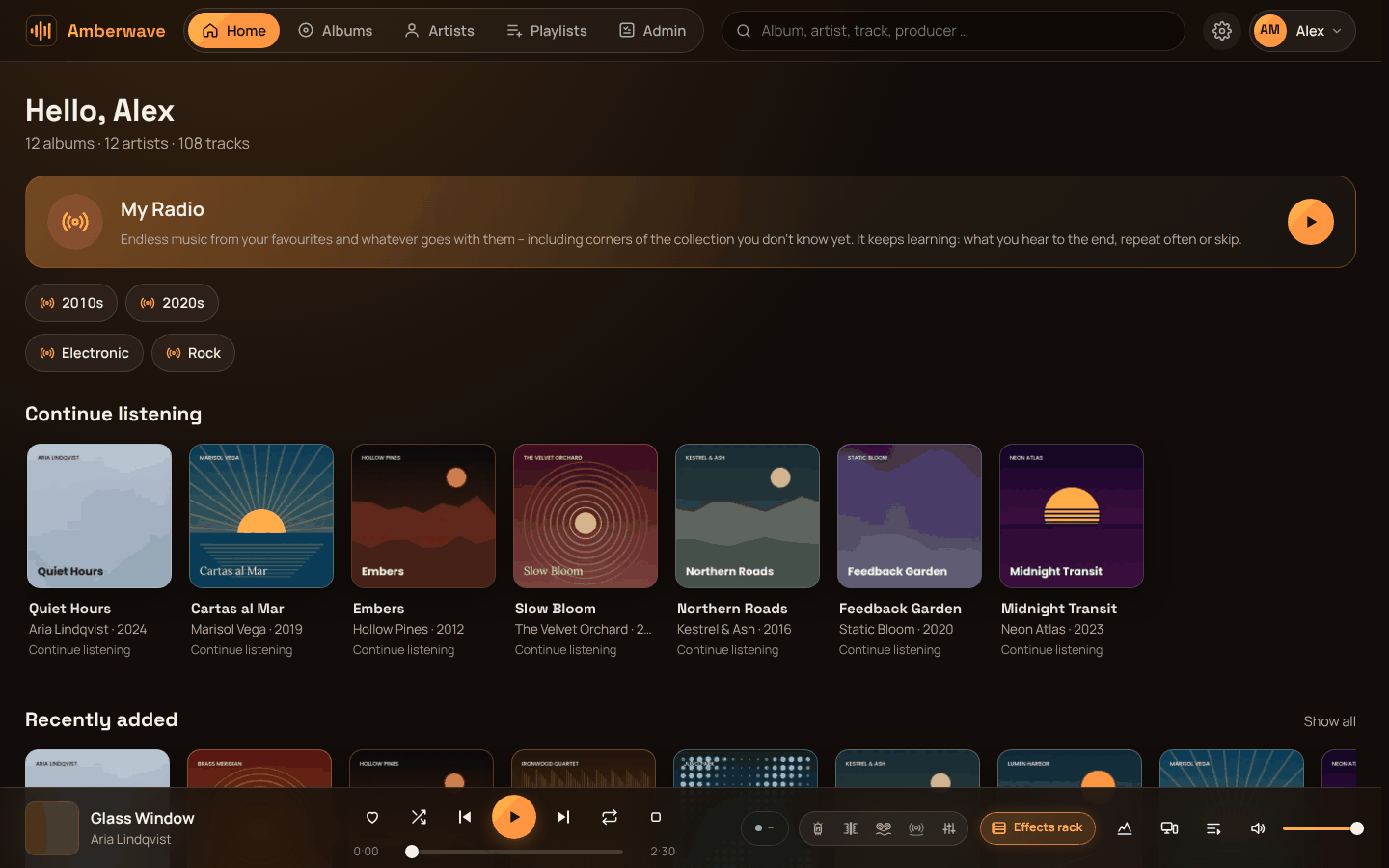1389x868 pixels.
Task: Toggle shuffle mode in the player
Action: coord(419,817)
